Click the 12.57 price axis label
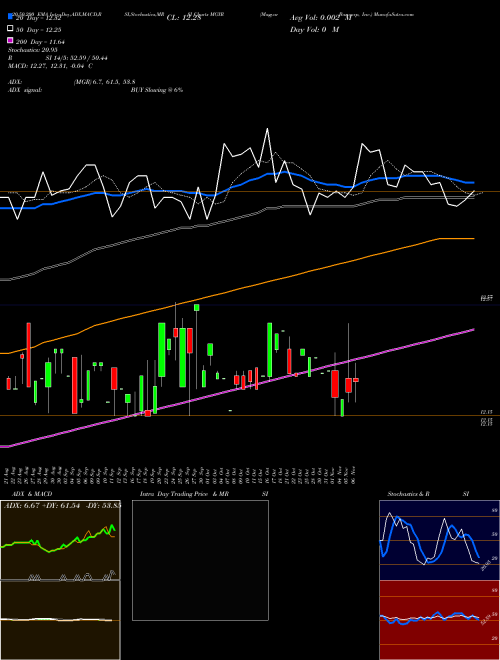 click(487, 298)
